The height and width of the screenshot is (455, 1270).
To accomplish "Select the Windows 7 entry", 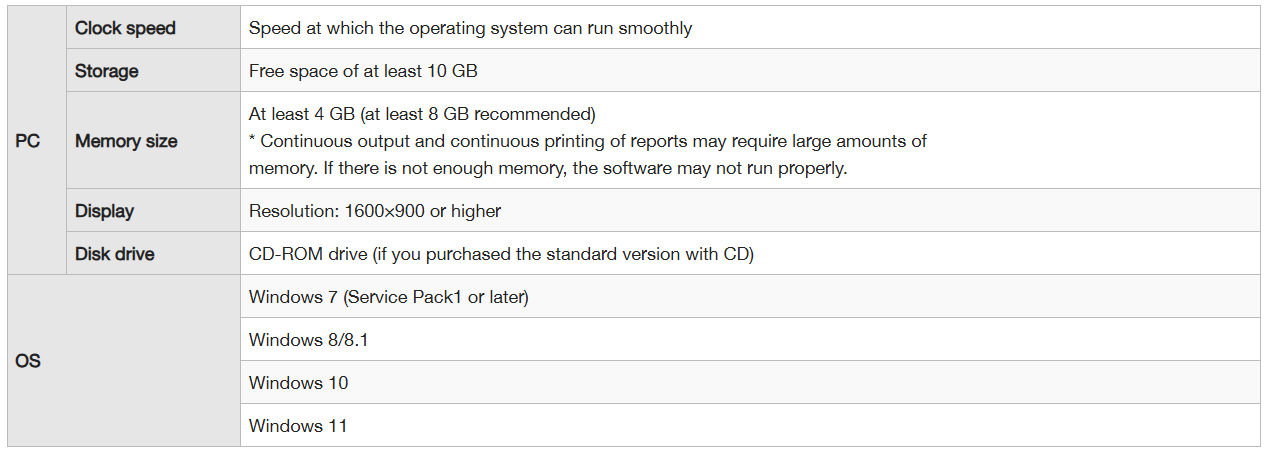I will (388, 297).
